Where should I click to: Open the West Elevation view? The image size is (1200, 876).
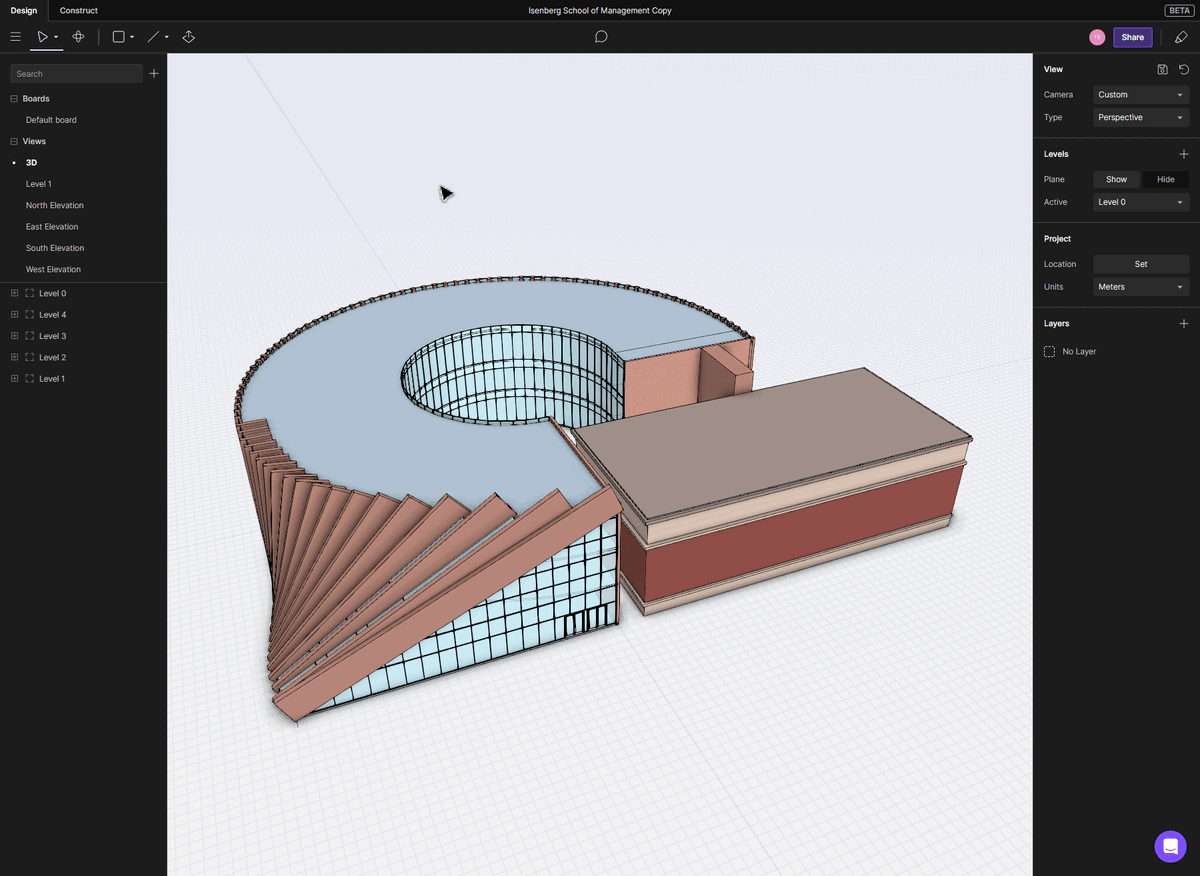click(53, 269)
